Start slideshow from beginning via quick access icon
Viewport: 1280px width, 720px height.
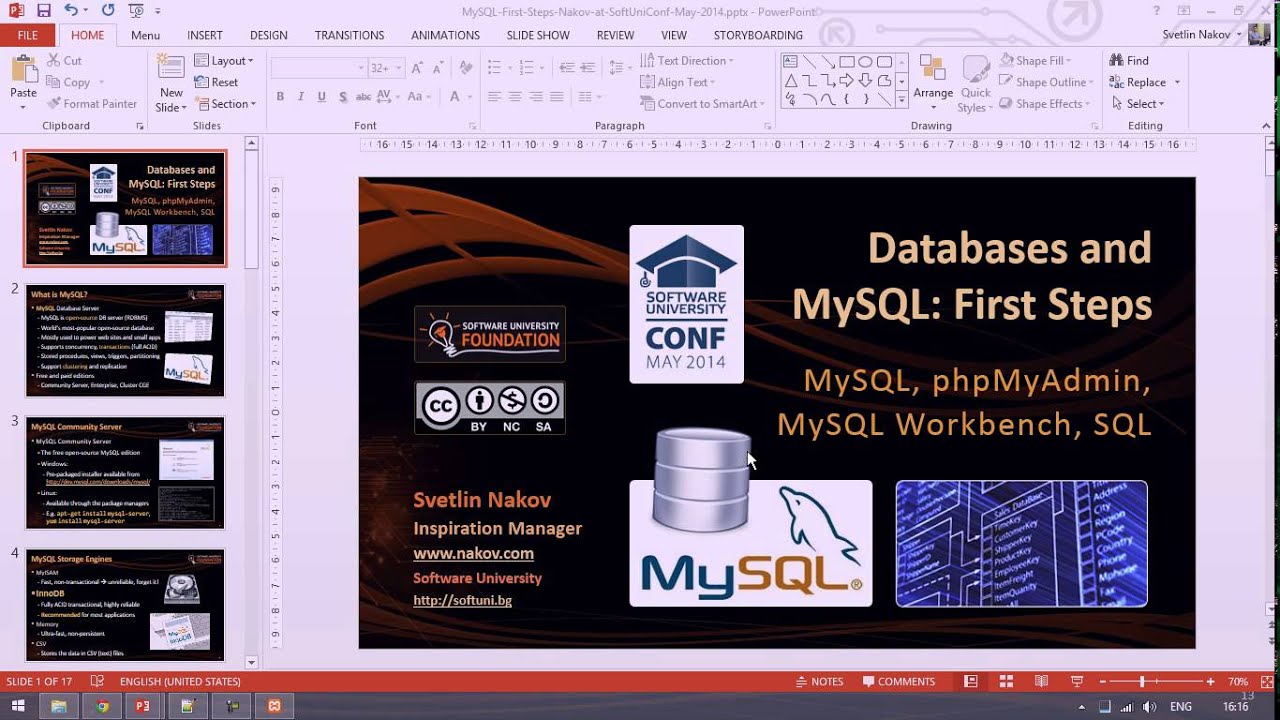[x=136, y=10]
